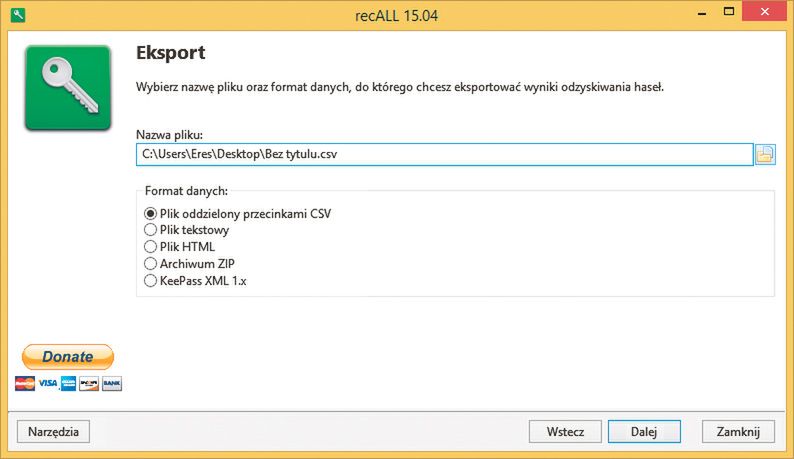Select Plik oddzielony przecinkami CSV format
Screen dimensions: 794x459
(x=237, y=214)
